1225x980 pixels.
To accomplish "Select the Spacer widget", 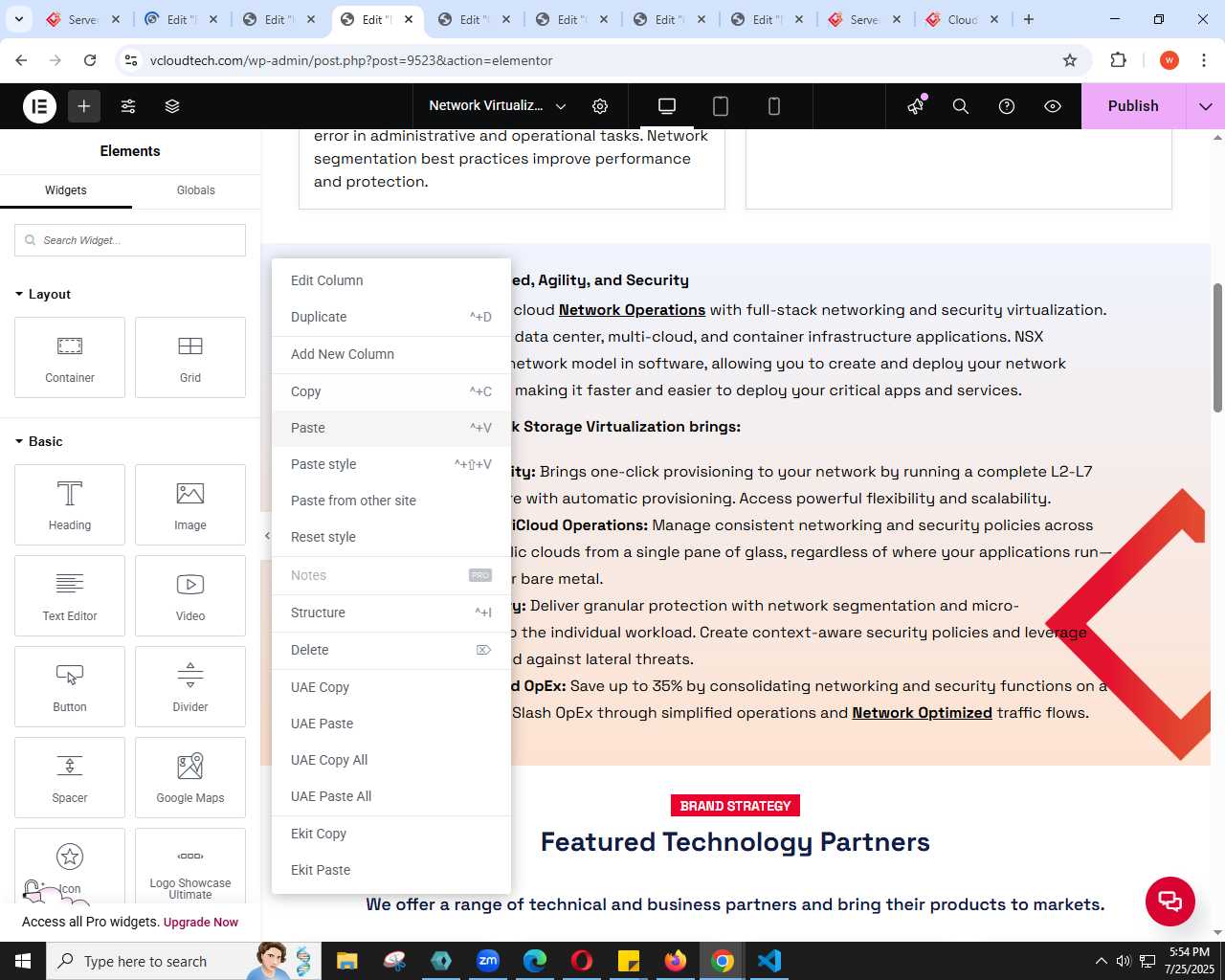I will (x=70, y=777).
